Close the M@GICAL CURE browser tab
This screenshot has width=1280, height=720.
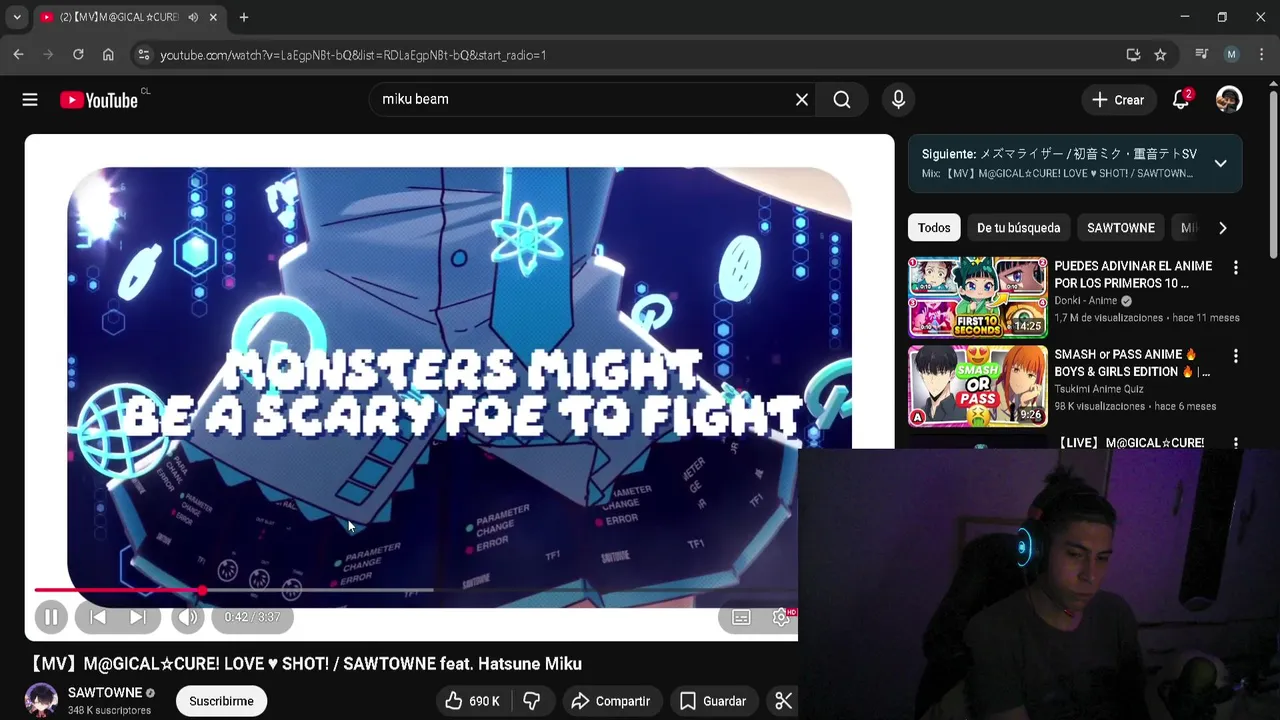(x=214, y=17)
